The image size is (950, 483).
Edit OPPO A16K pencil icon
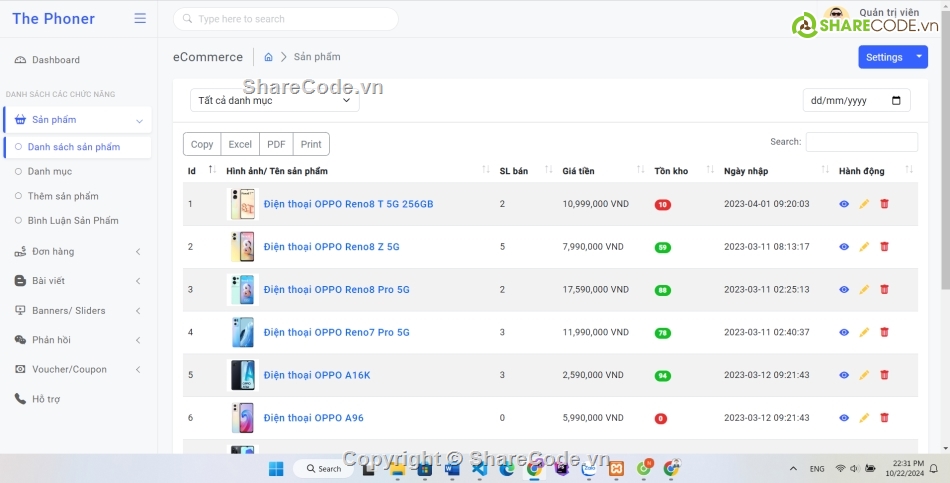(x=864, y=375)
